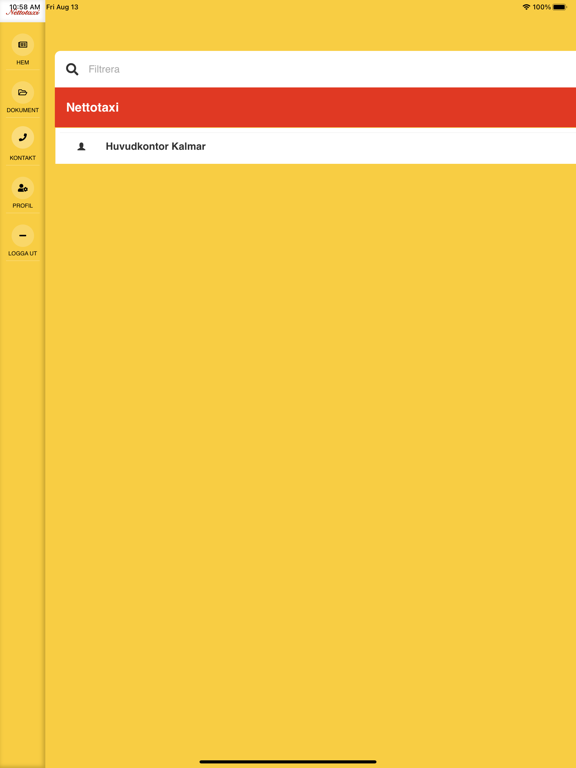
Task: Tap the Nettotaxi logo at top left
Action: (x=23, y=11)
